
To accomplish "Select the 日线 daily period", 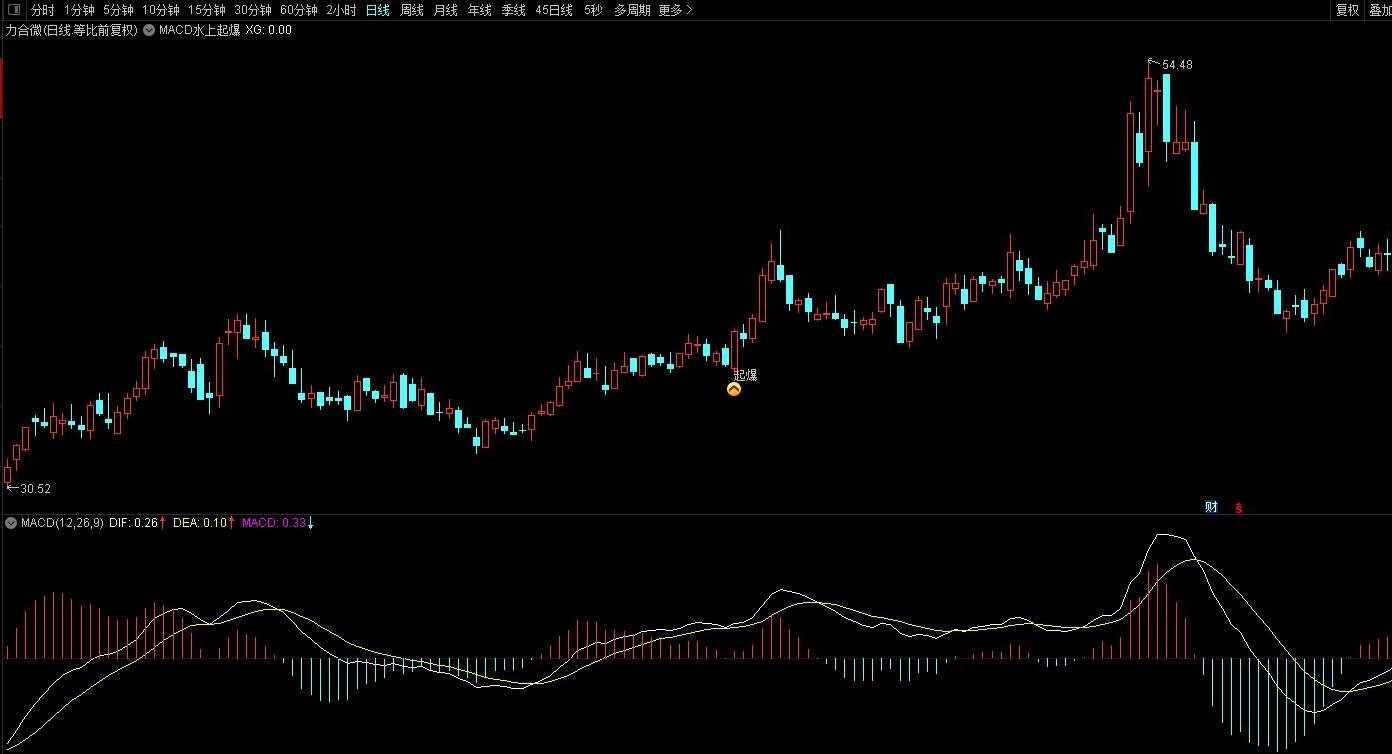I will coord(377,10).
